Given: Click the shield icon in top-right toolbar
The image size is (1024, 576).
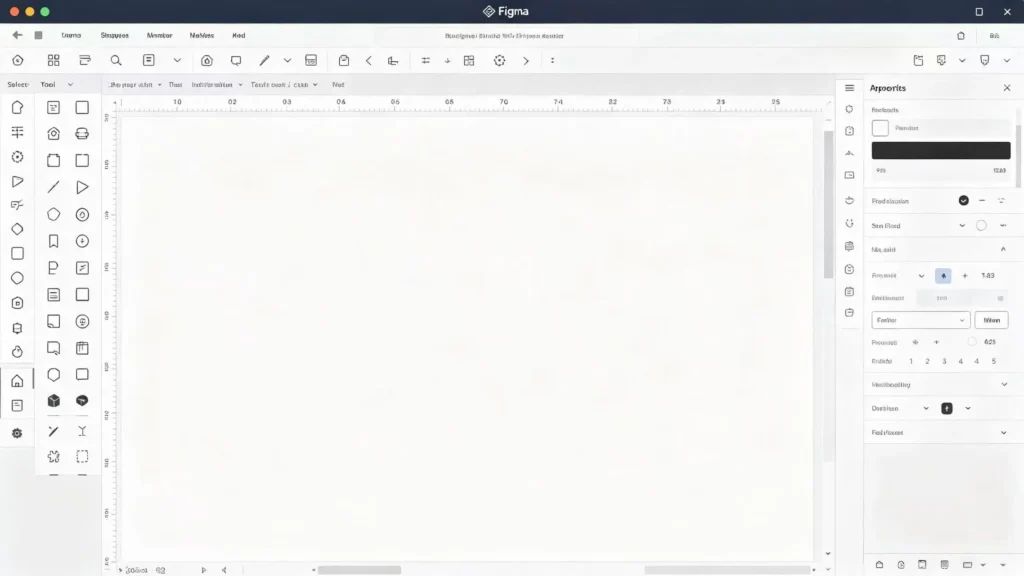Looking at the screenshot, I should (985, 60).
